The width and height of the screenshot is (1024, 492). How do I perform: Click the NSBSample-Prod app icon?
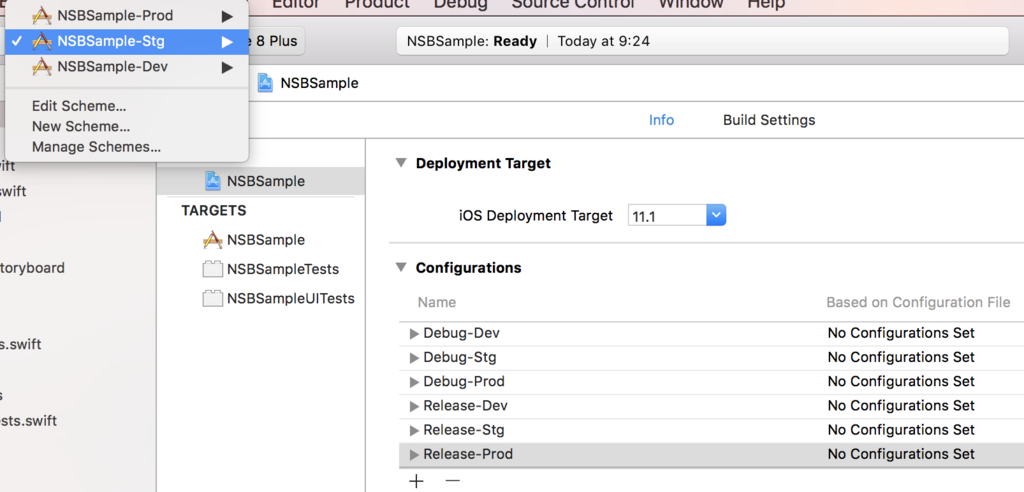pos(42,15)
